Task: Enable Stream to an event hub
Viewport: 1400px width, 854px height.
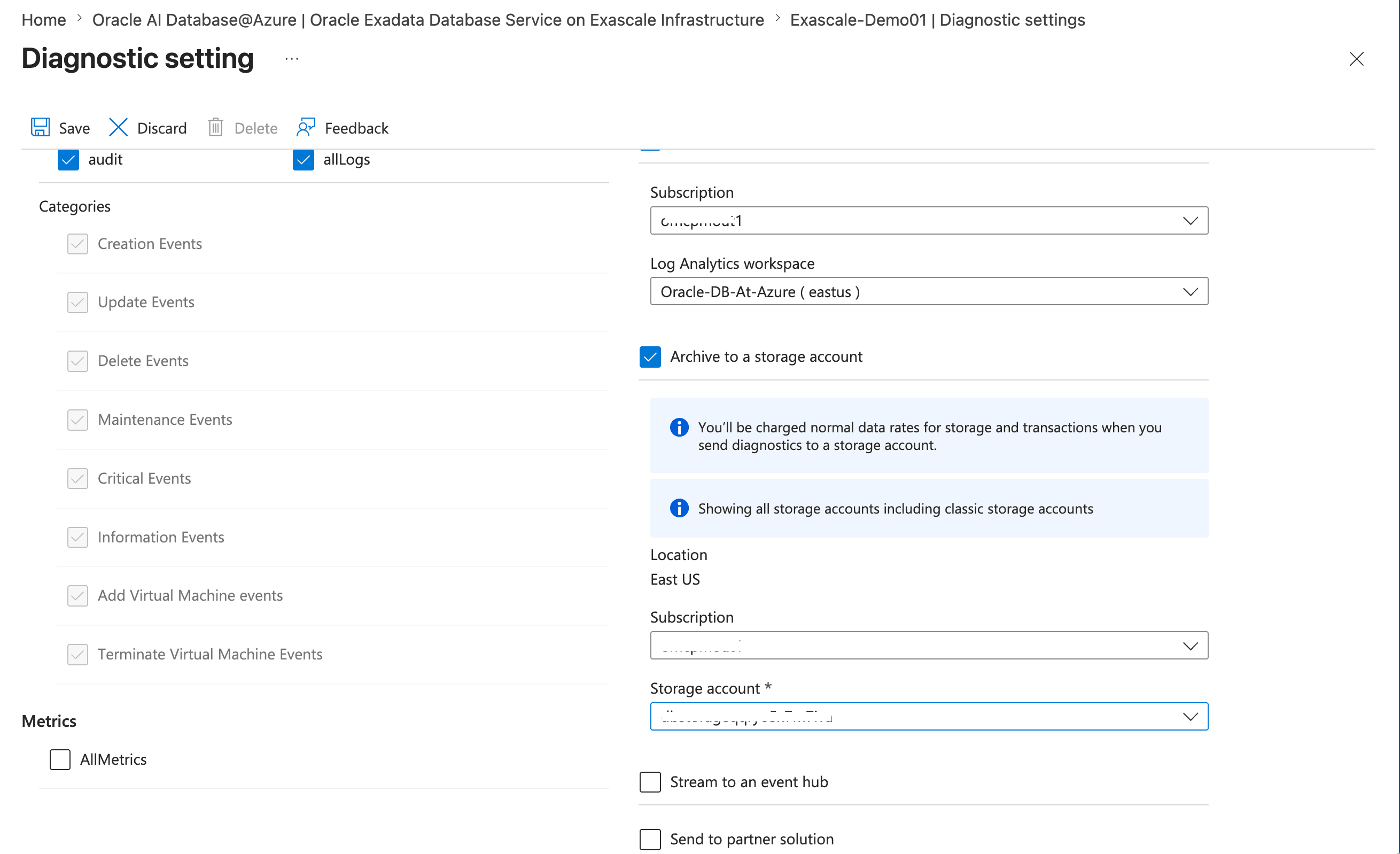Action: coord(650,782)
